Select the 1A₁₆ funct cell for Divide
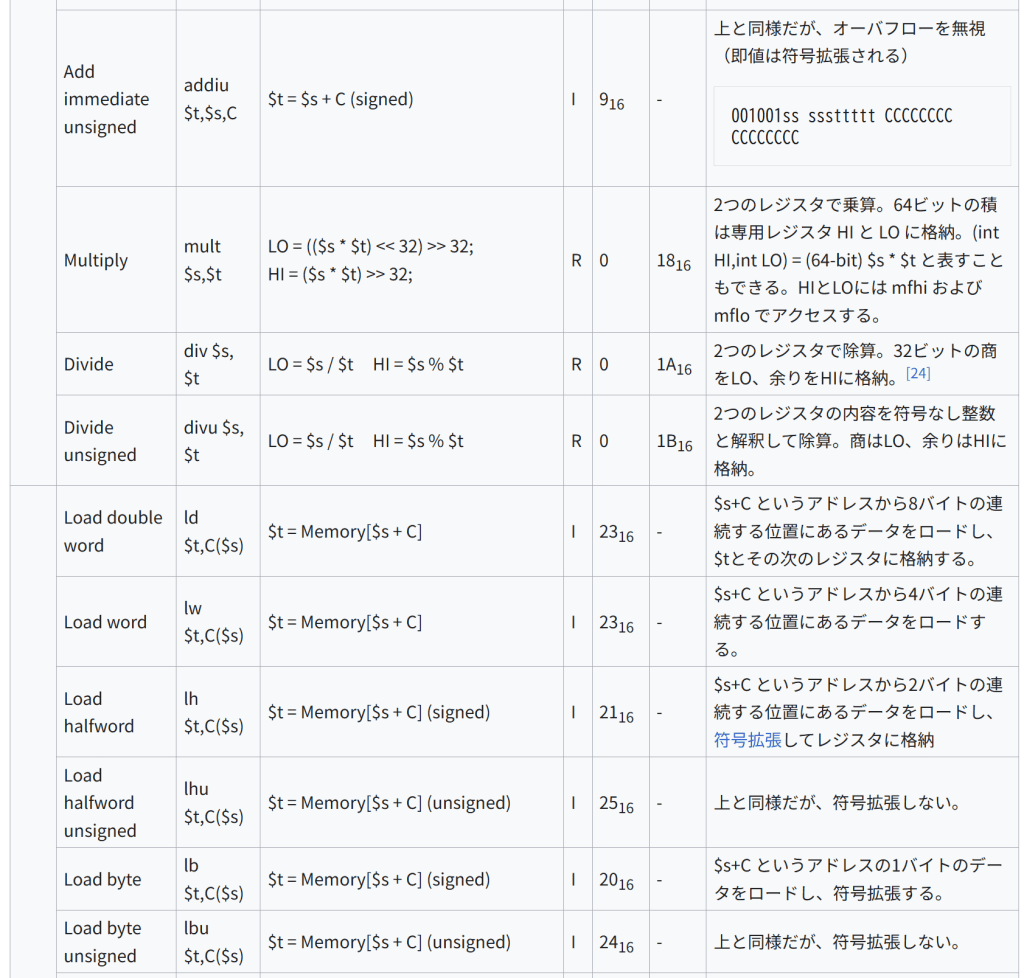The image size is (1024, 978). point(673,365)
